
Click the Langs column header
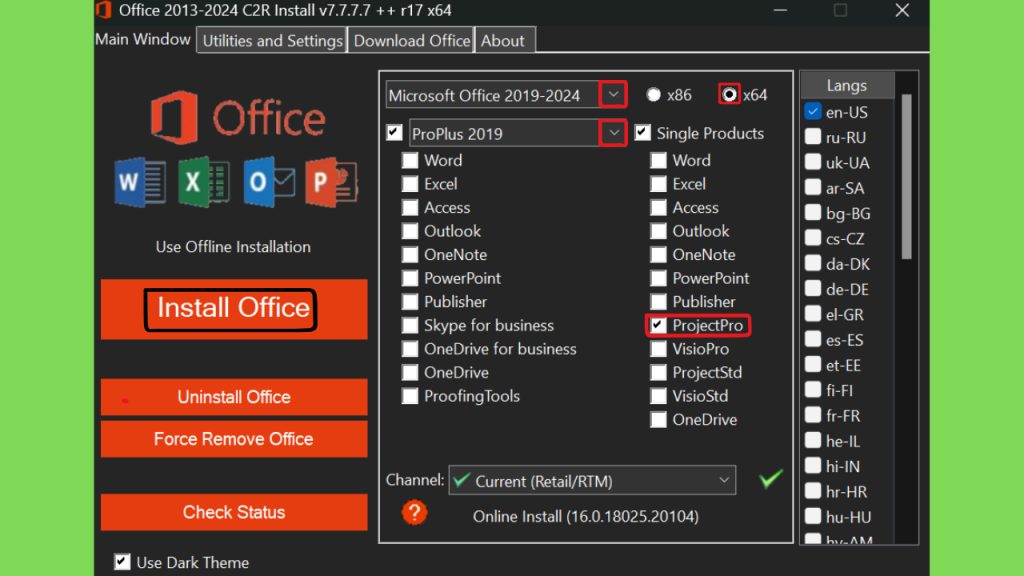click(x=847, y=86)
